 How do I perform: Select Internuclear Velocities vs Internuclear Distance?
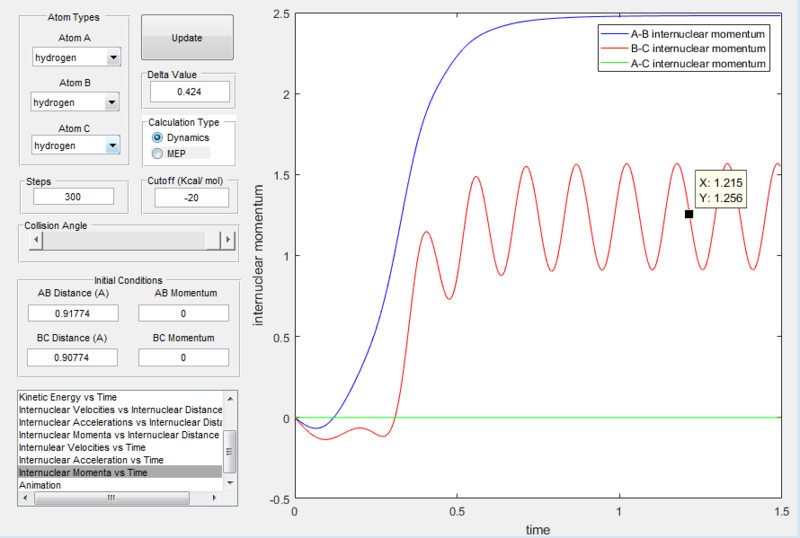point(120,410)
